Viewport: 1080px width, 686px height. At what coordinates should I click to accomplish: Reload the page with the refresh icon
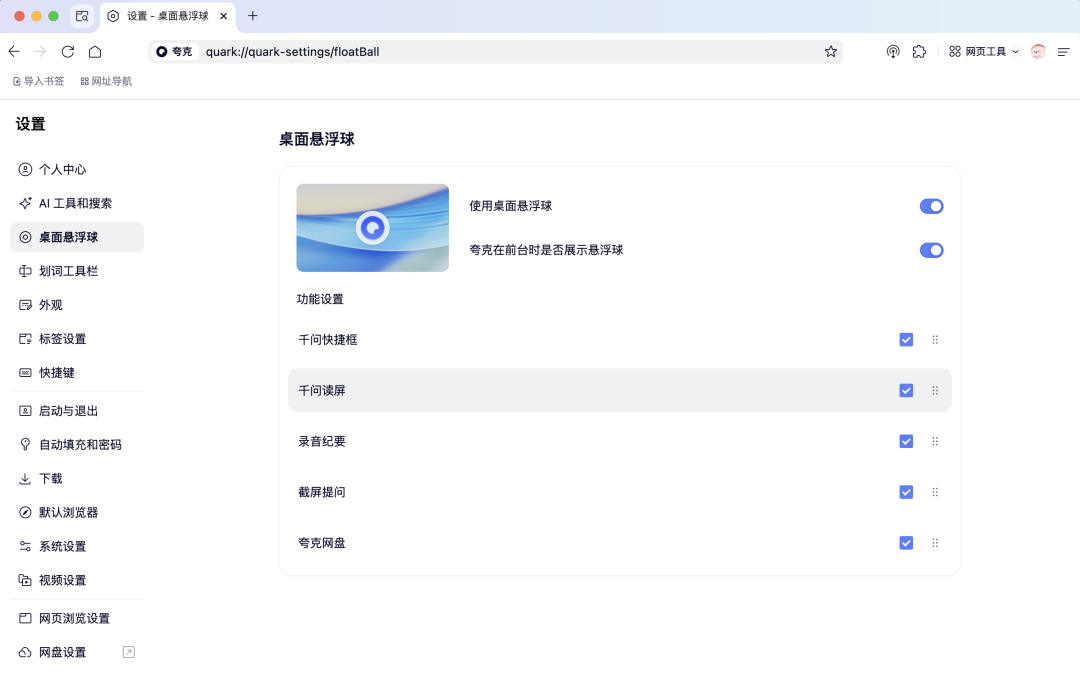click(68, 52)
